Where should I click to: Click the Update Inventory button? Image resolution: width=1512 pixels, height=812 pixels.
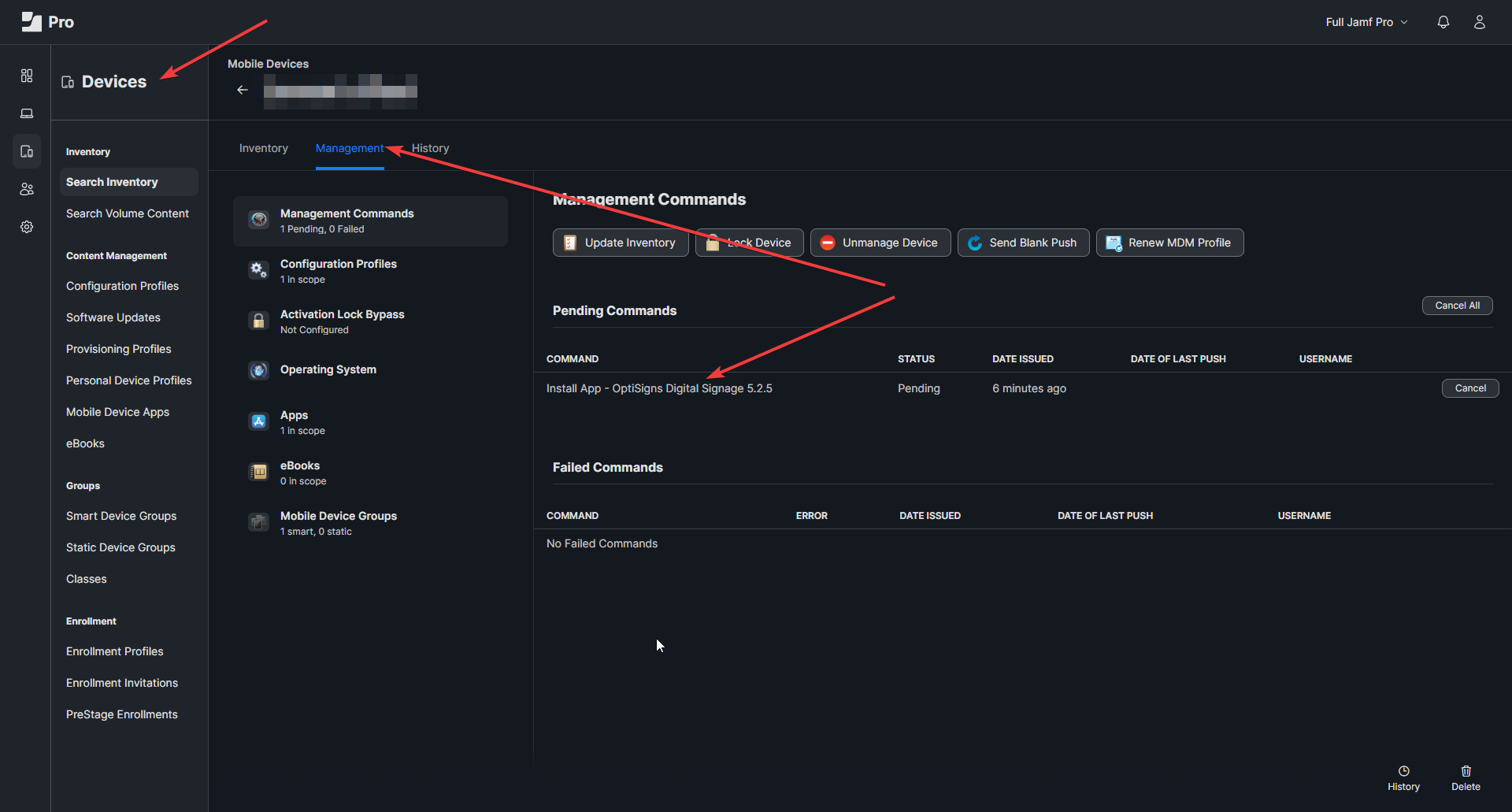pos(621,243)
